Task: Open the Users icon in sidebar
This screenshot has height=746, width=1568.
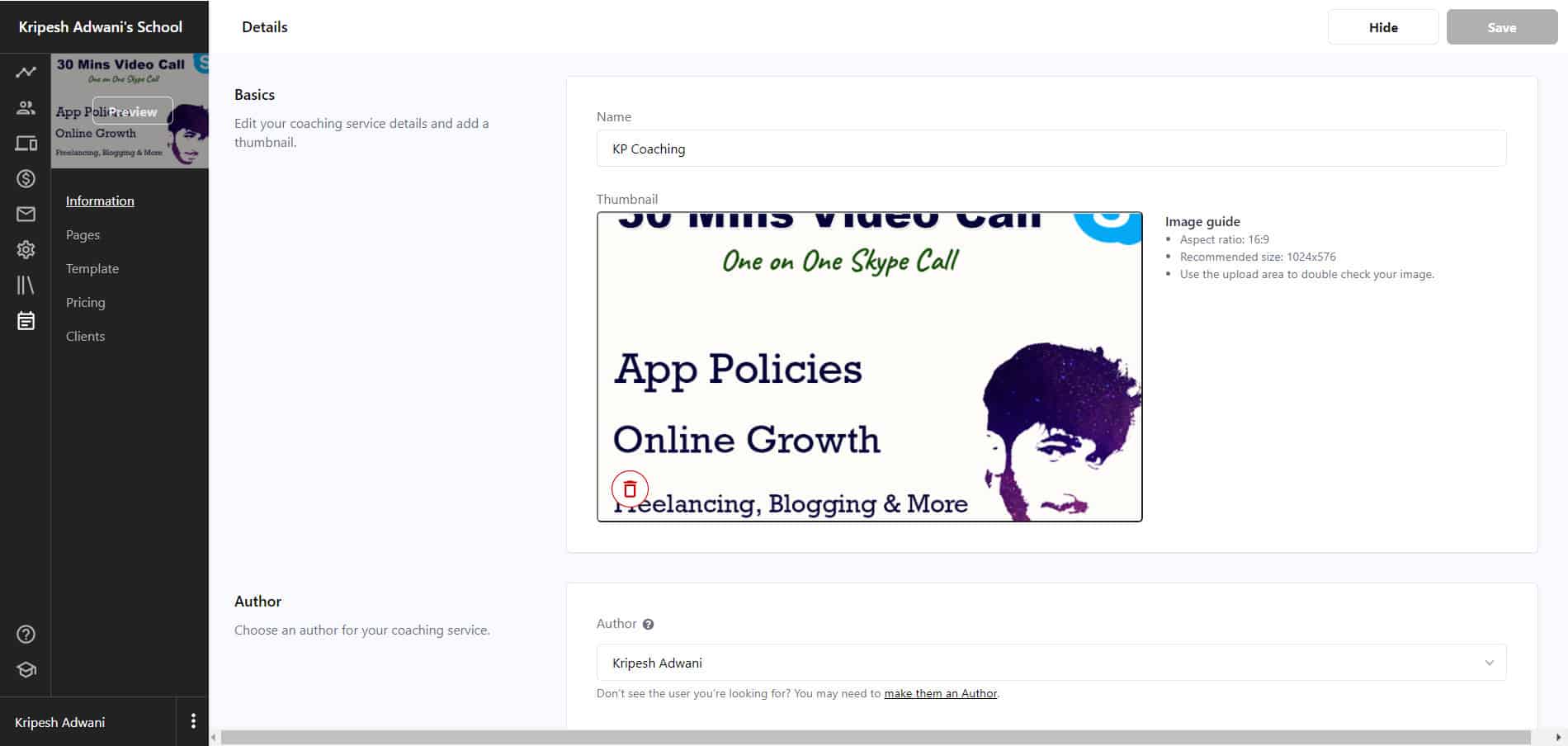Action: click(x=26, y=107)
